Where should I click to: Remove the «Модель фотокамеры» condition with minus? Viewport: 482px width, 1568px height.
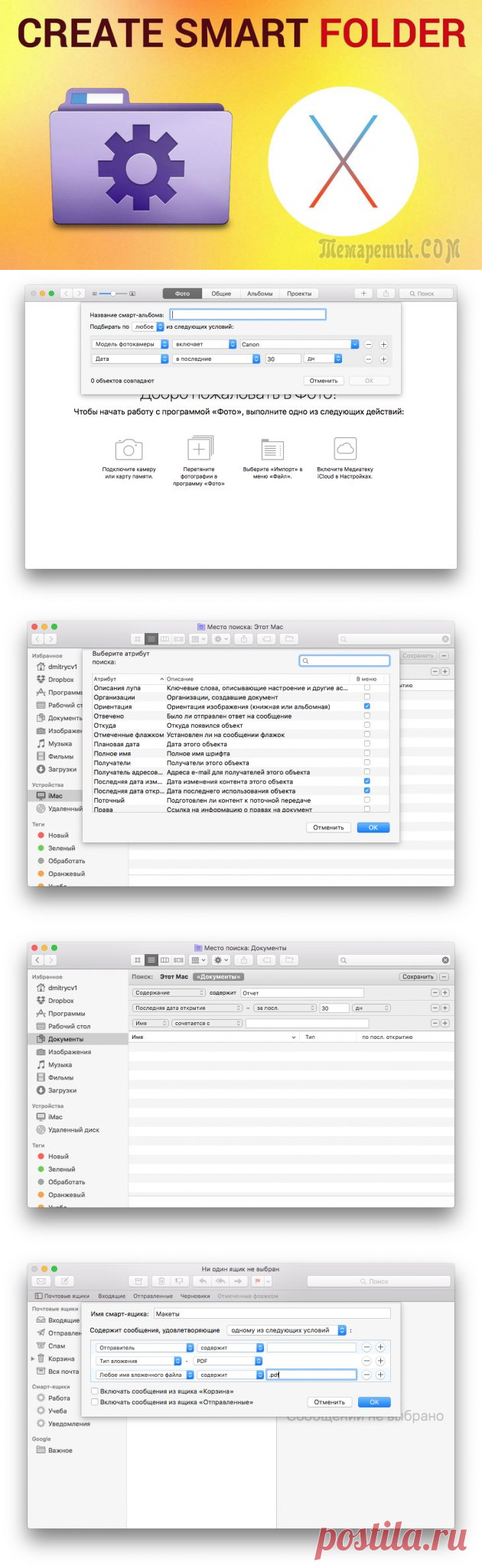click(368, 345)
